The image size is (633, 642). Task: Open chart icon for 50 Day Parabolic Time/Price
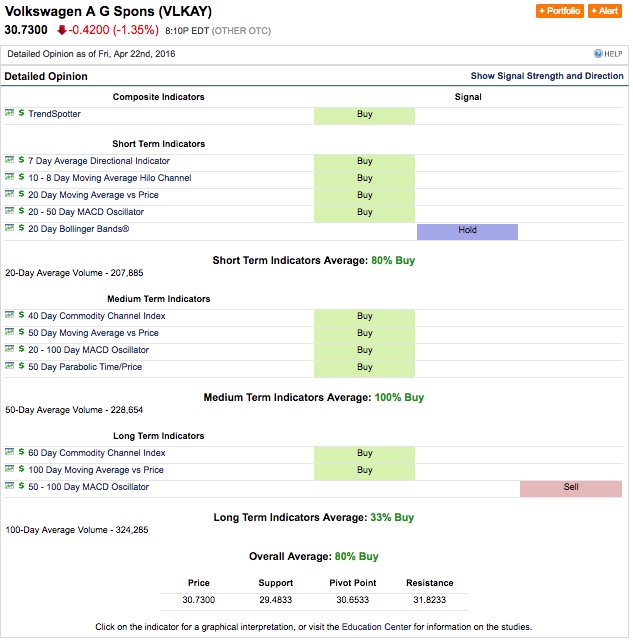tap(9, 366)
